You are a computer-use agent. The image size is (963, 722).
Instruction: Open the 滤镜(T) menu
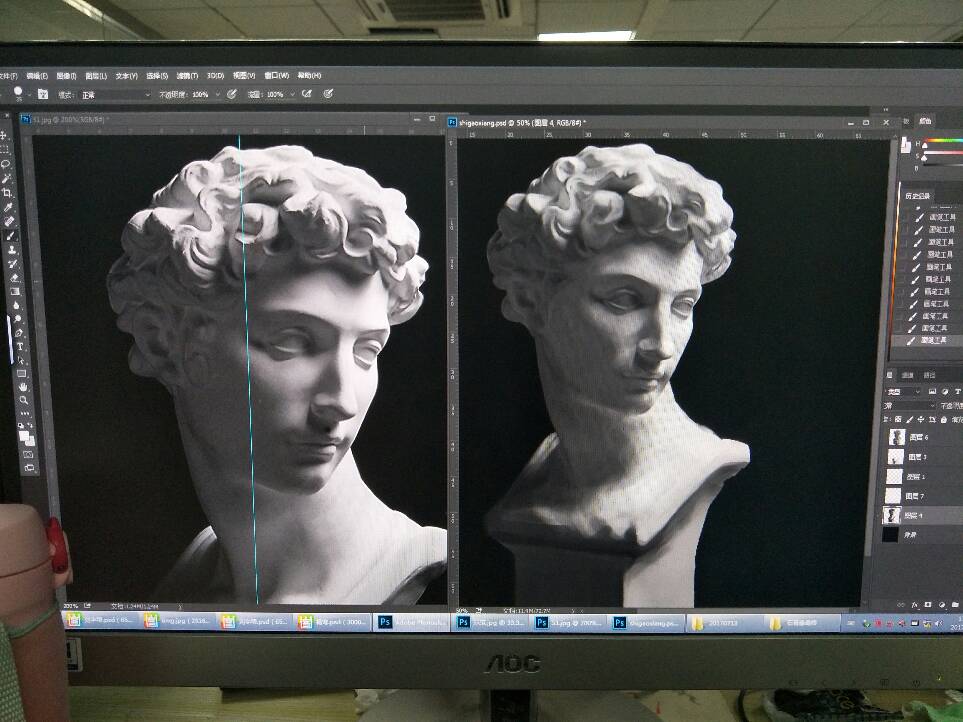point(187,76)
